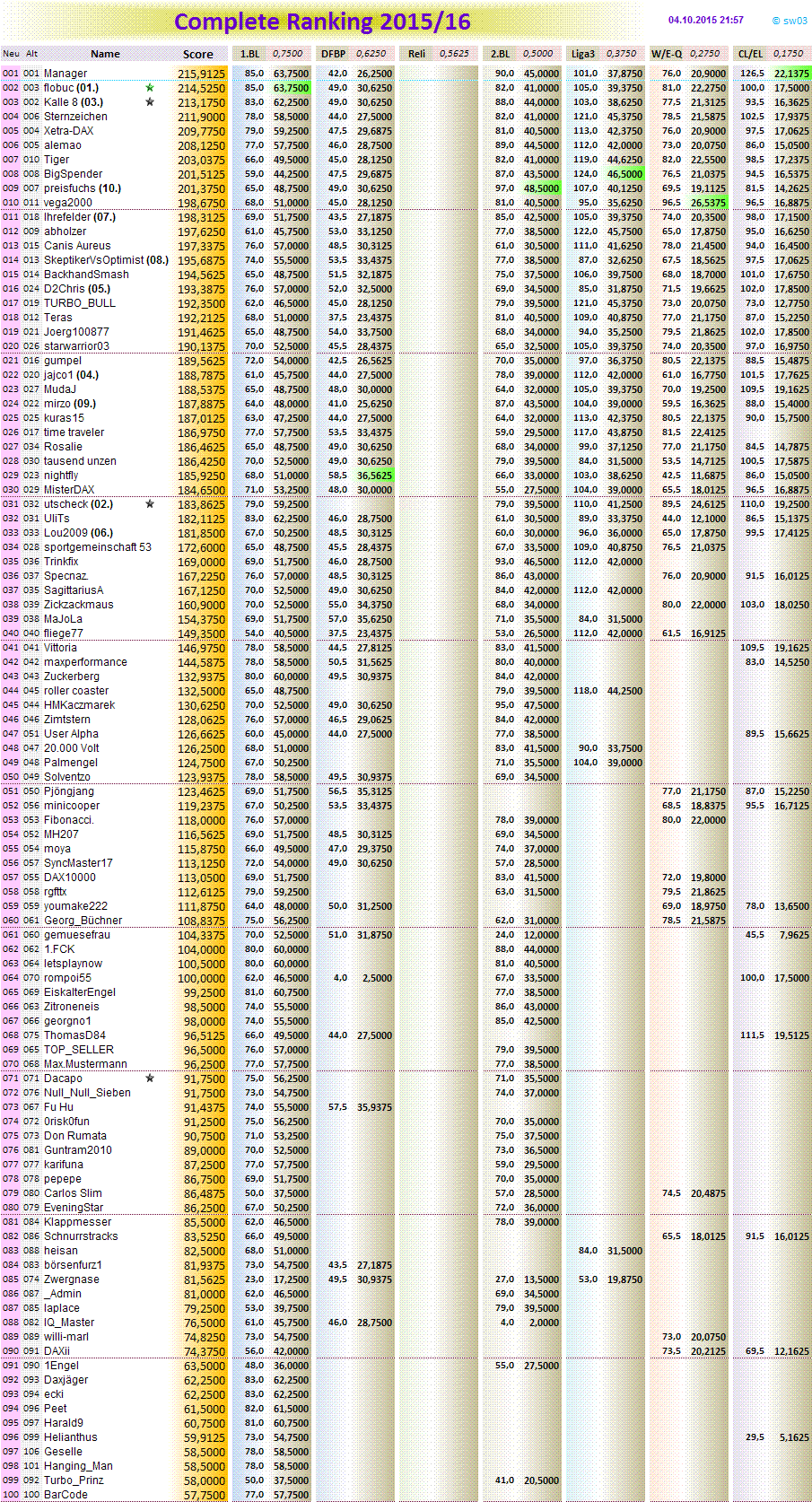812x1502 pixels.
Task: Click the 'Neu' rank header
Action: pos(11,54)
